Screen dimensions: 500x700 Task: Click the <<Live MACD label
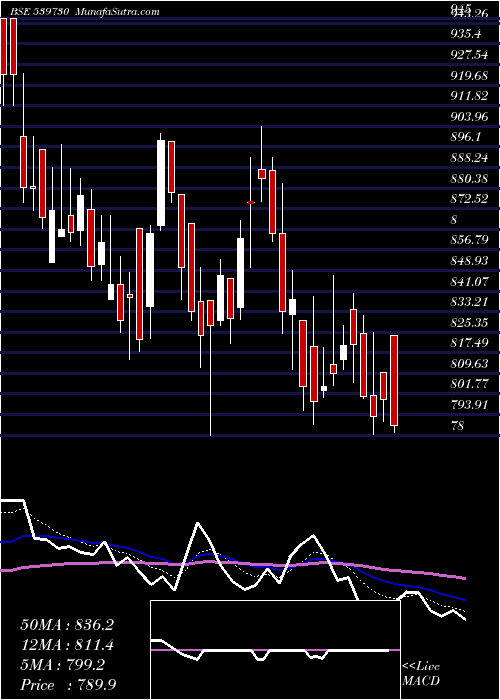click(421, 674)
